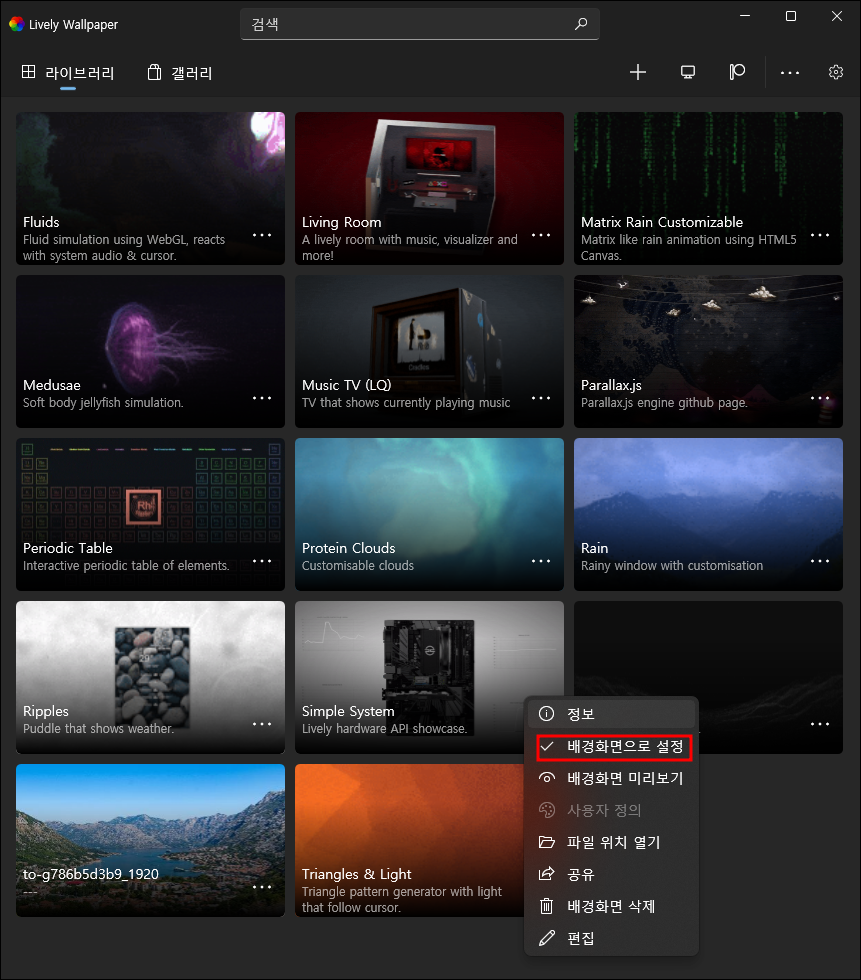Click the add wallpaper plus icon
This screenshot has height=980, width=861.
tap(637, 72)
